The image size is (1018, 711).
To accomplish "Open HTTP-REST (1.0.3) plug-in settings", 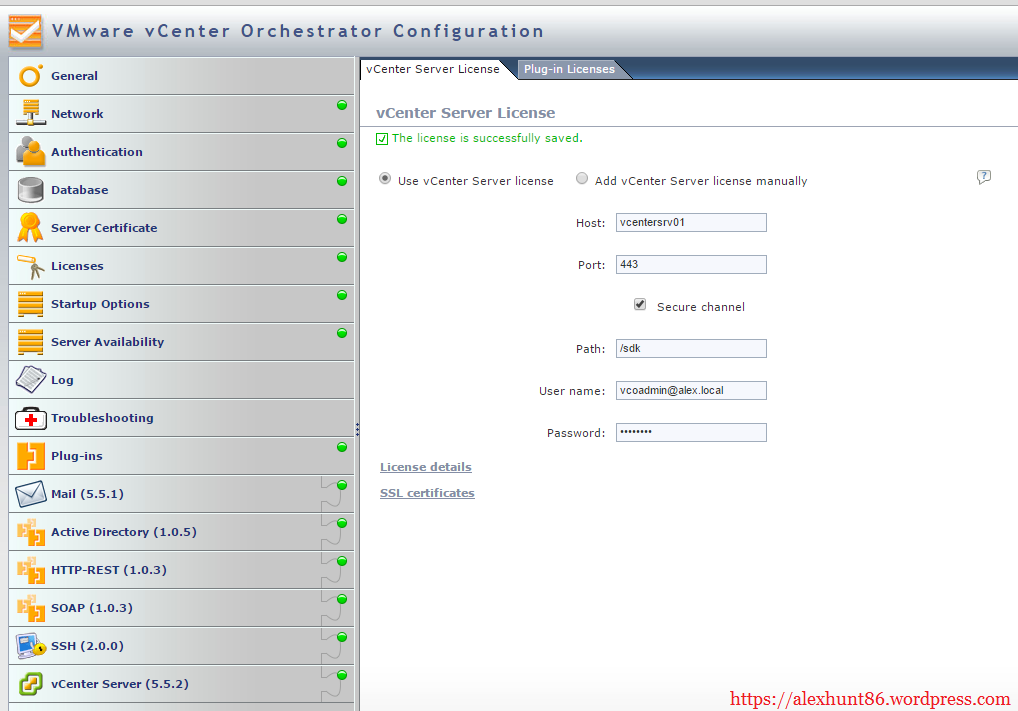I will coord(181,570).
